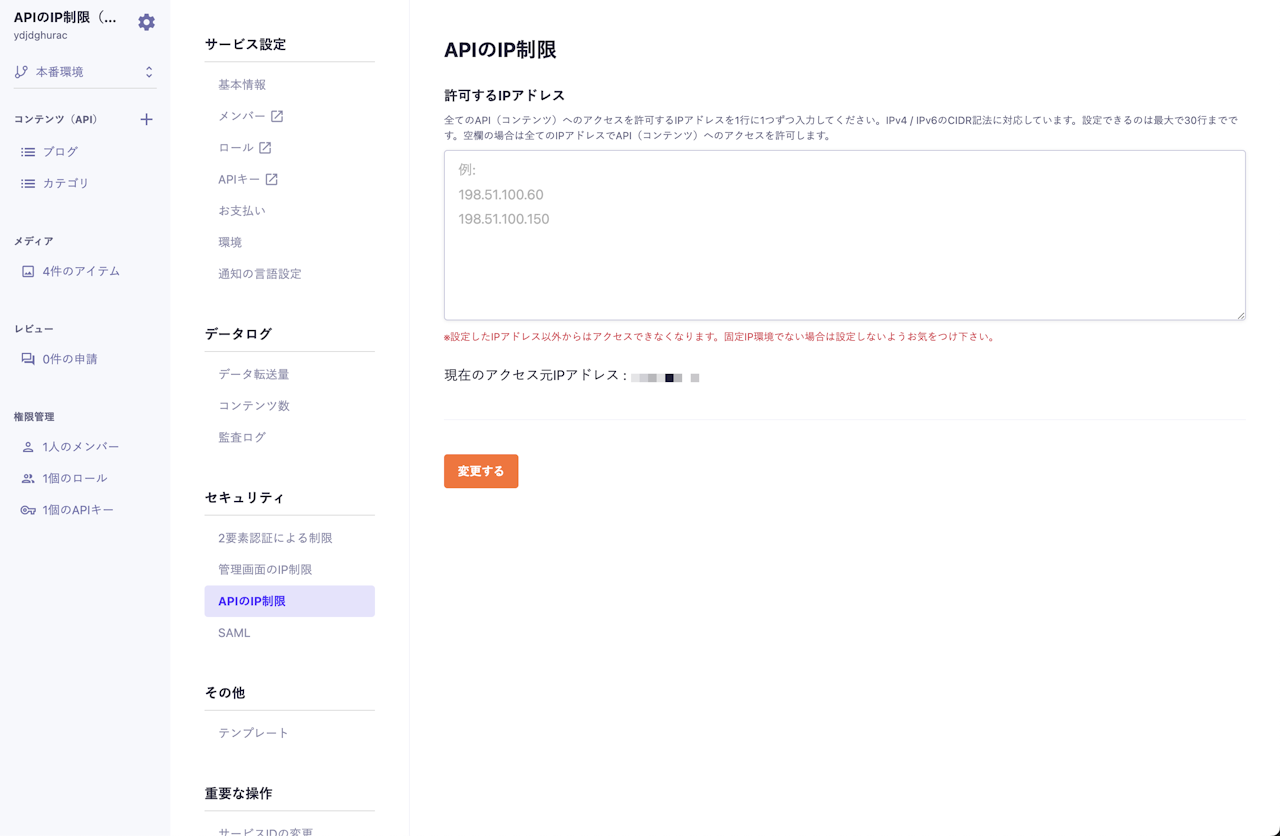The width and height of the screenshot is (1280, 836).
Task: Click the key icon beside 1個のAPIキー
Action: tap(28, 510)
